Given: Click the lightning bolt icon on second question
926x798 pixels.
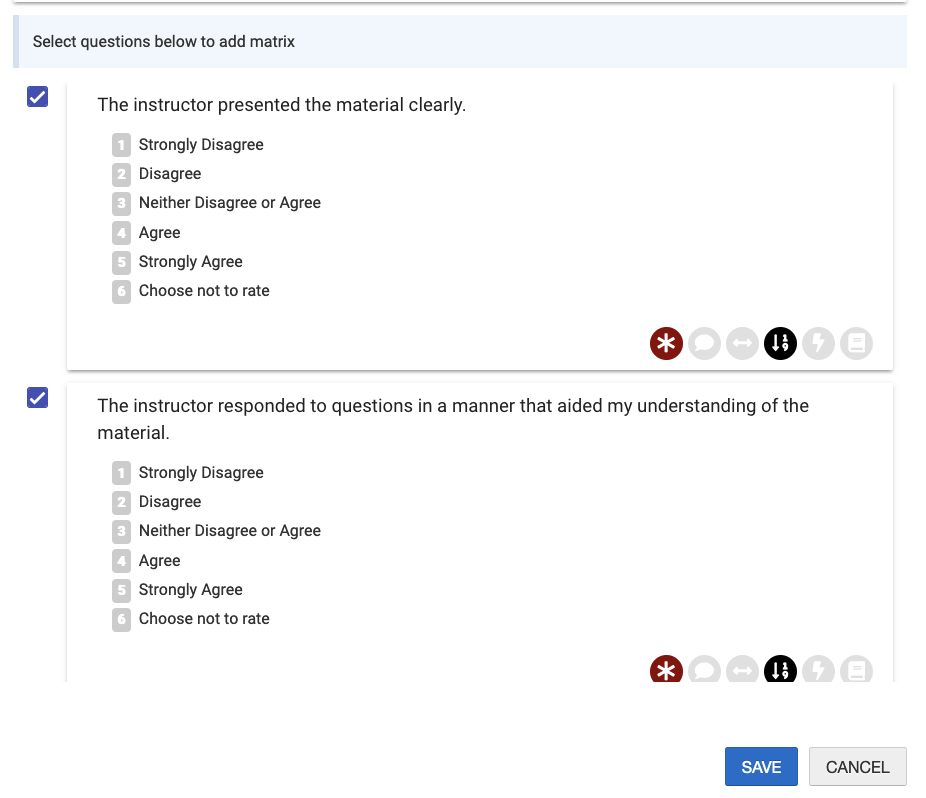Looking at the screenshot, I should point(819,669).
